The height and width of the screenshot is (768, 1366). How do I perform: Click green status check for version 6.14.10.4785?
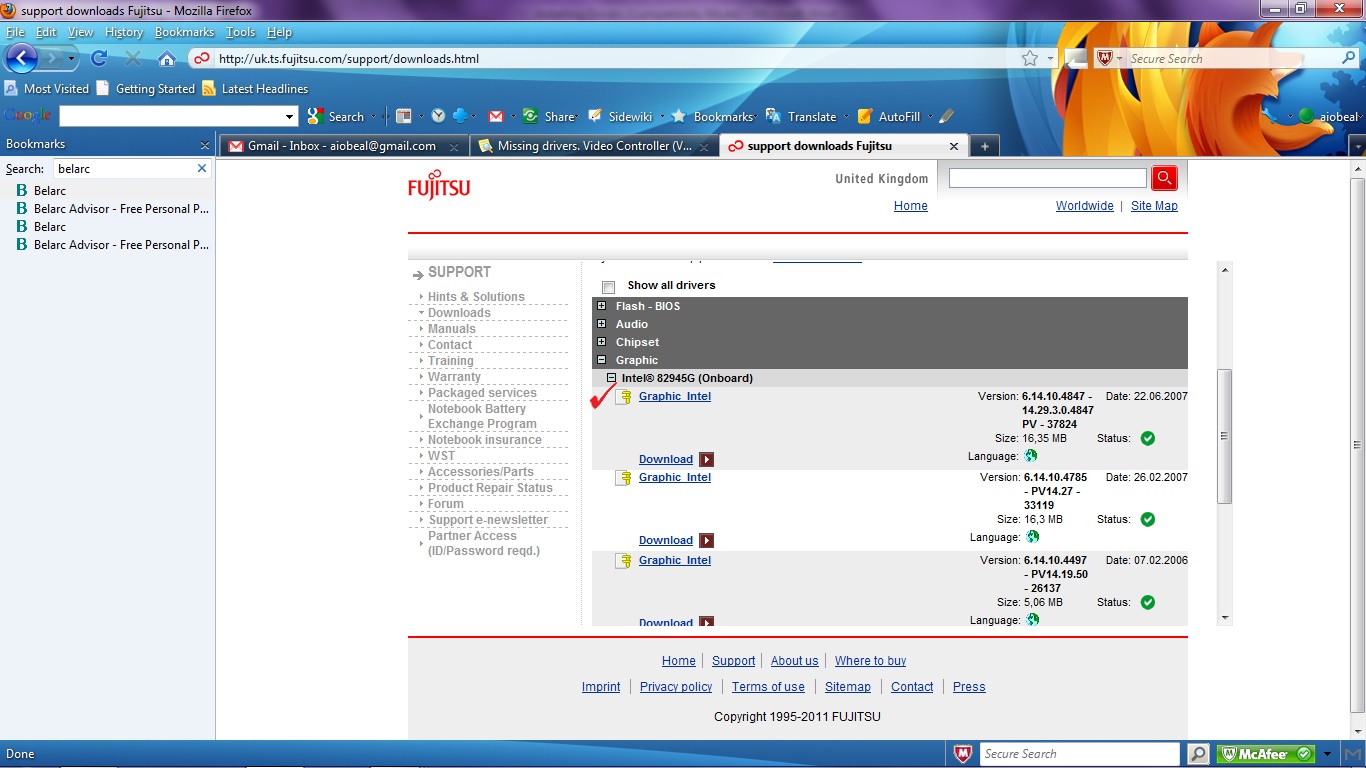[1147, 519]
